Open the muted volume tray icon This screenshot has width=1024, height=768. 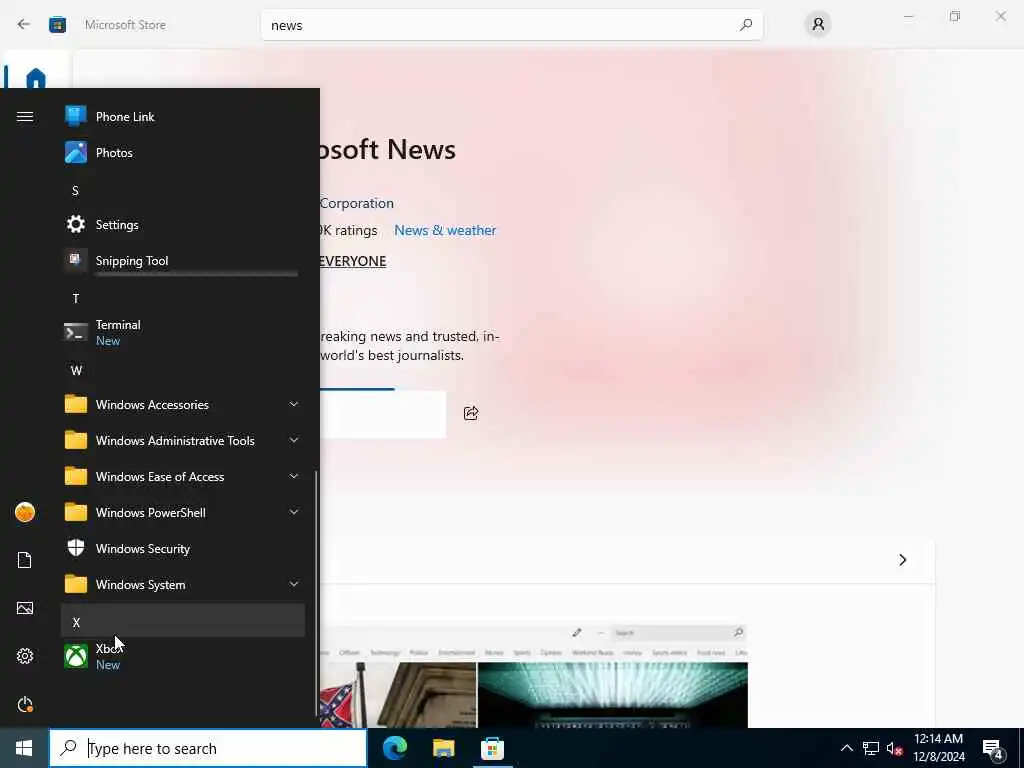coord(894,748)
